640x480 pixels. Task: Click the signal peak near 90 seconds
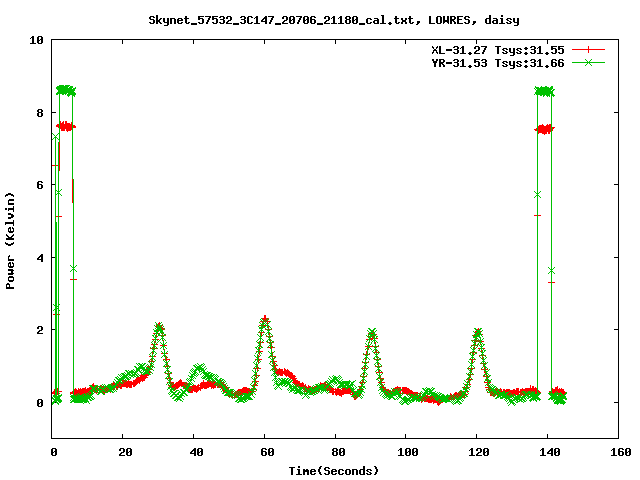(x=372, y=333)
